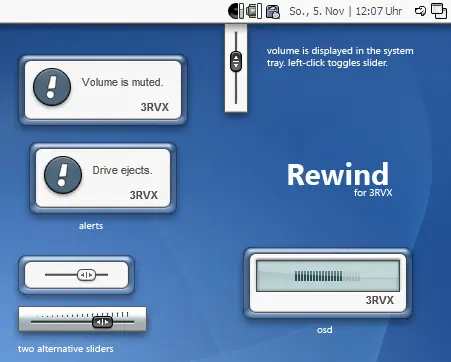The image size is (451, 362).
Task: Click the exclamation icon in eject alert
Action: pos(63,175)
